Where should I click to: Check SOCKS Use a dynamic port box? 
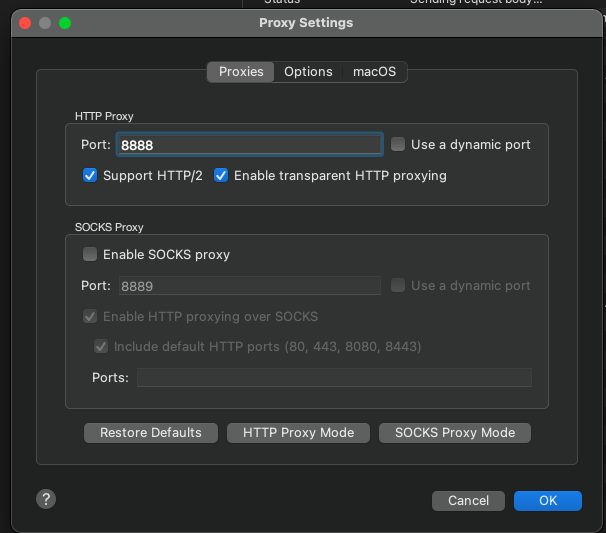click(398, 285)
